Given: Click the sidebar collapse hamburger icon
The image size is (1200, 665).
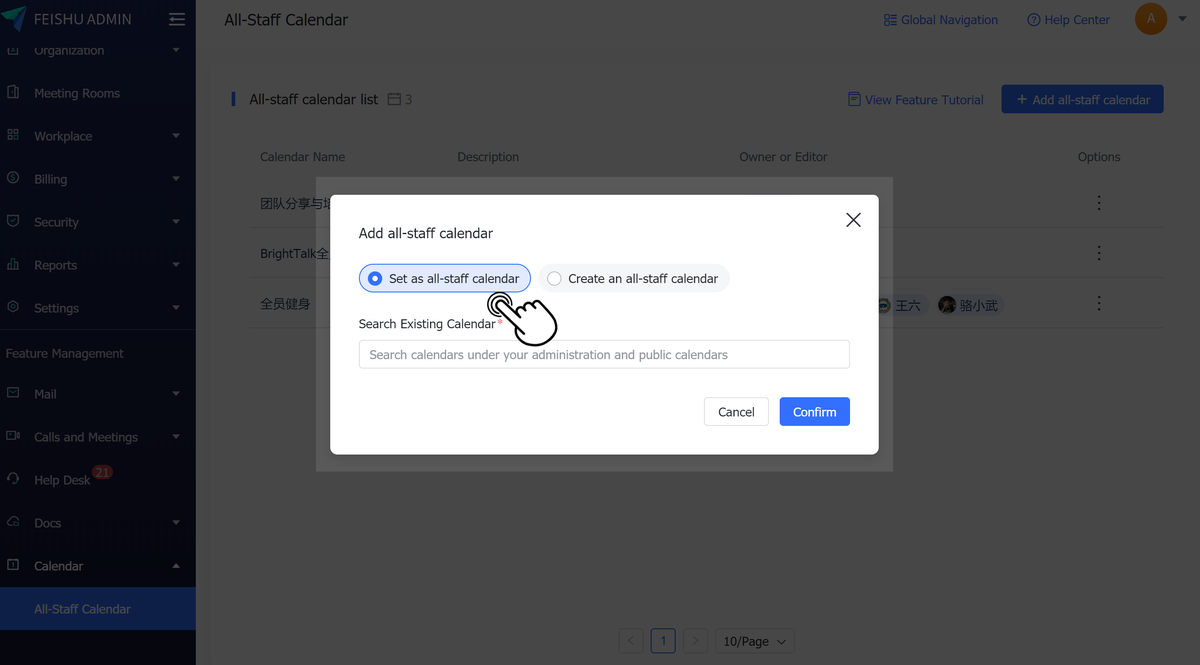Looking at the screenshot, I should click(177, 18).
